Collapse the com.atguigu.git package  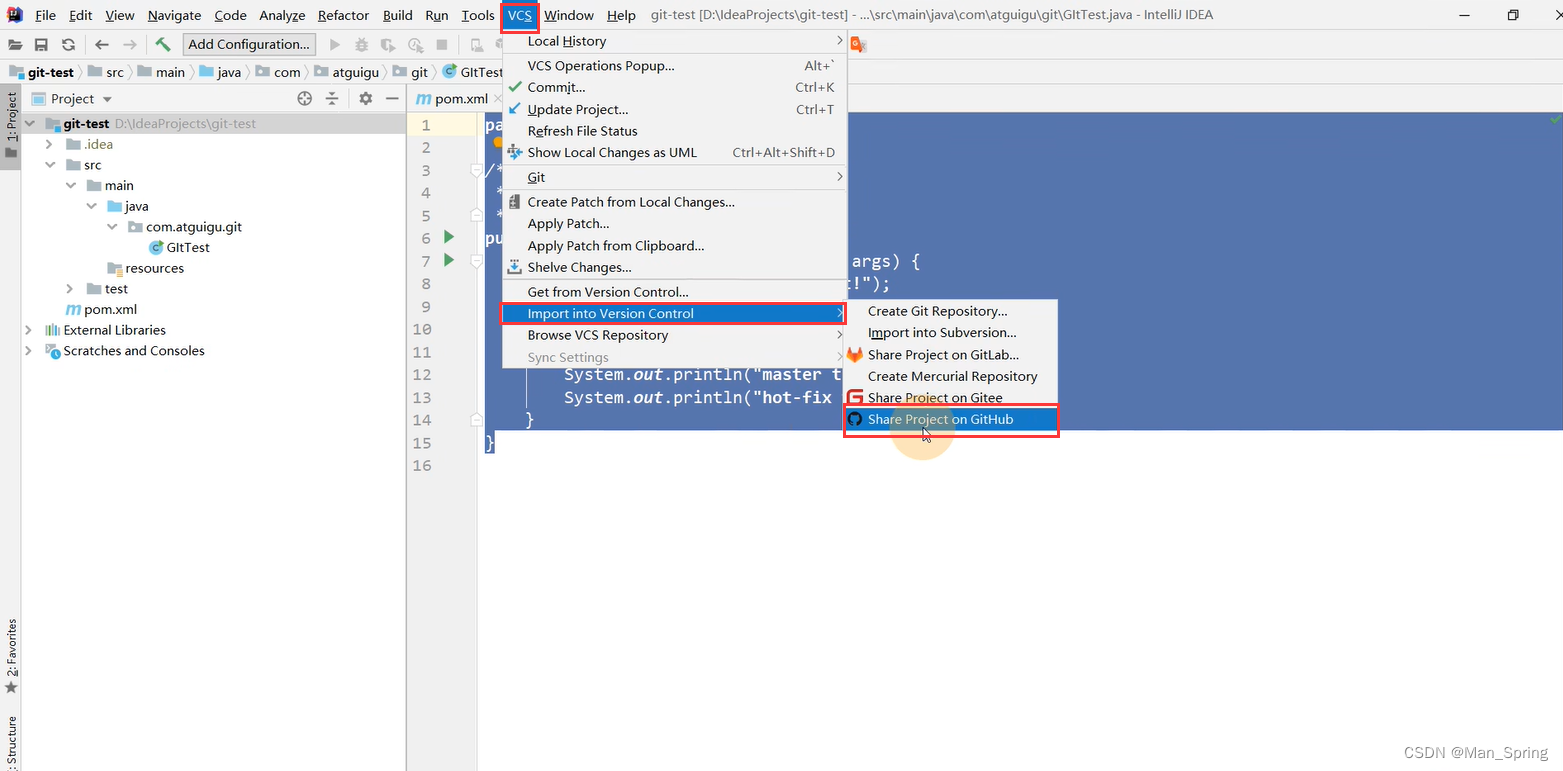click(x=112, y=227)
